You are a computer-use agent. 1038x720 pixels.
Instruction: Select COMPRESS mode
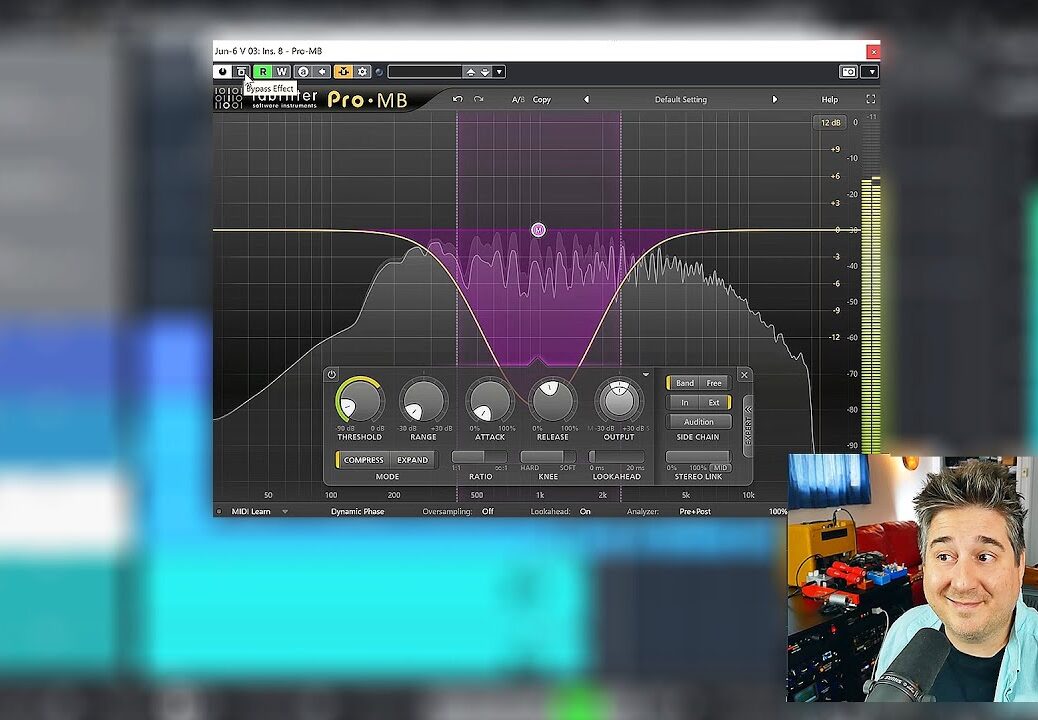pyautogui.click(x=363, y=460)
